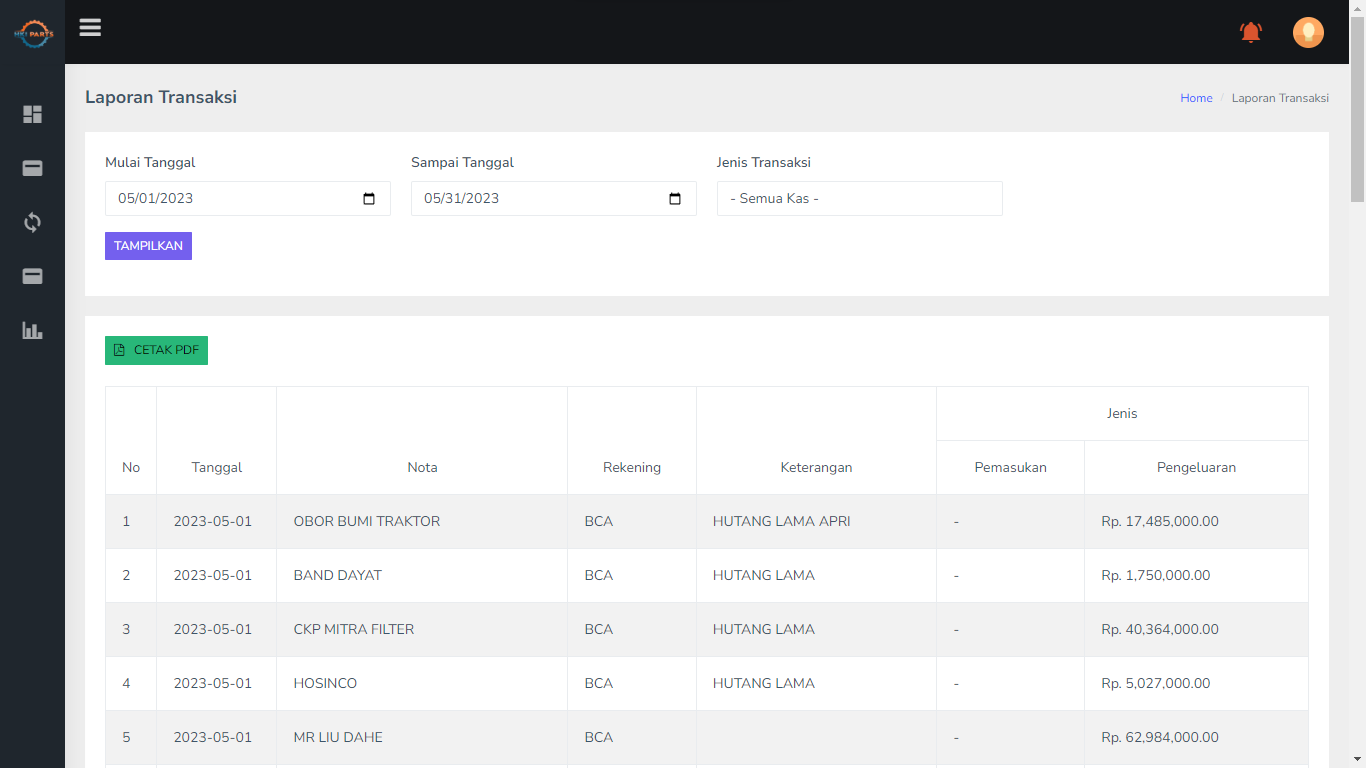The image size is (1366, 768).
Task: Click the orange profile avatar
Action: tap(1308, 32)
